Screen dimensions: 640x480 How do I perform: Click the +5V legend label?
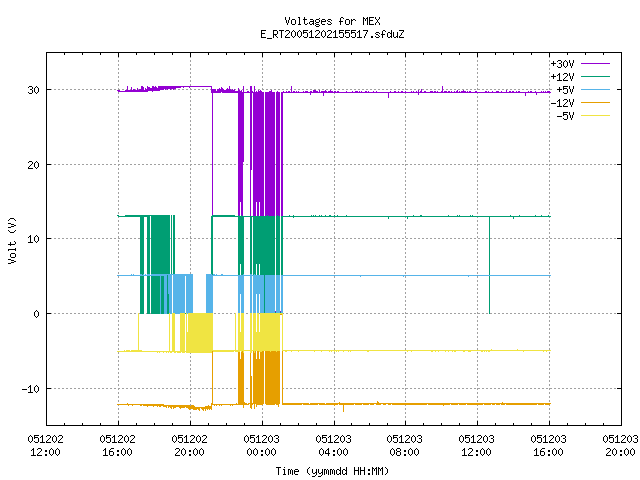(x=565, y=90)
